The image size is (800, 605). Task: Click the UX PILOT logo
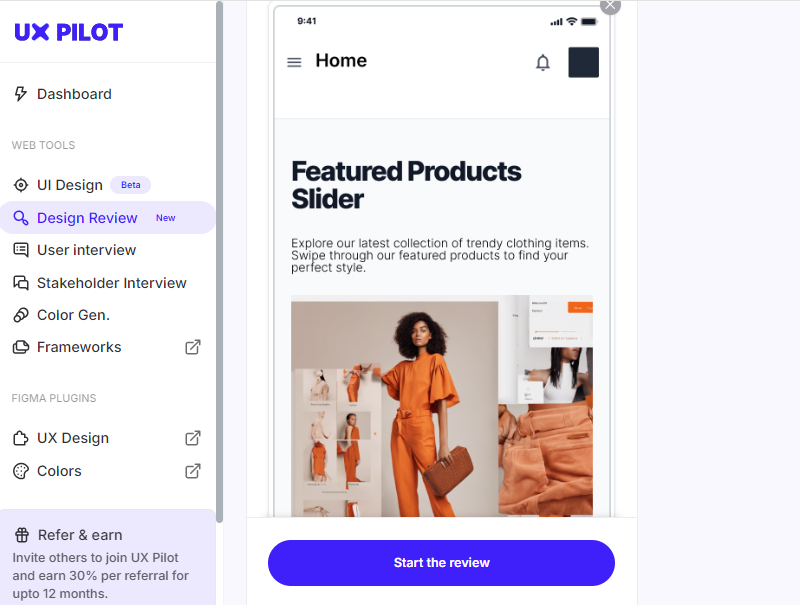click(x=68, y=32)
